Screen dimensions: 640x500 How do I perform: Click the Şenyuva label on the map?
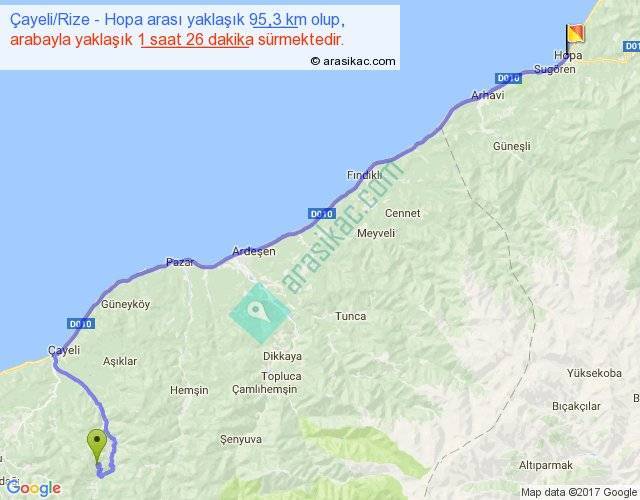point(239,438)
